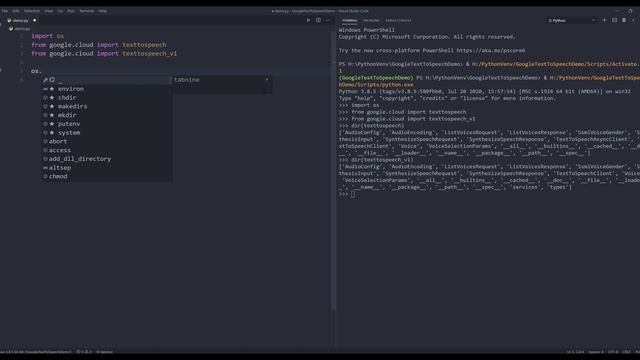This screenshot has width=640, height=360.
Task: Open the View menu
Action: (49, 11)
